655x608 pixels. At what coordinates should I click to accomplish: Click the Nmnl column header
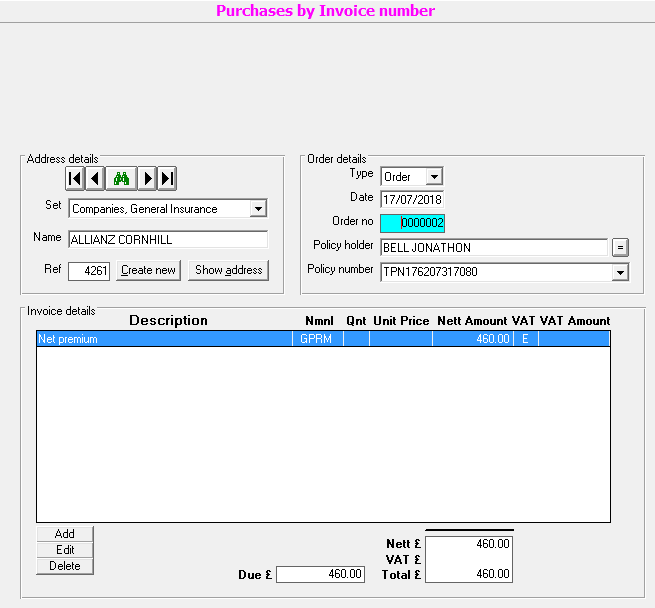[319, 321]
